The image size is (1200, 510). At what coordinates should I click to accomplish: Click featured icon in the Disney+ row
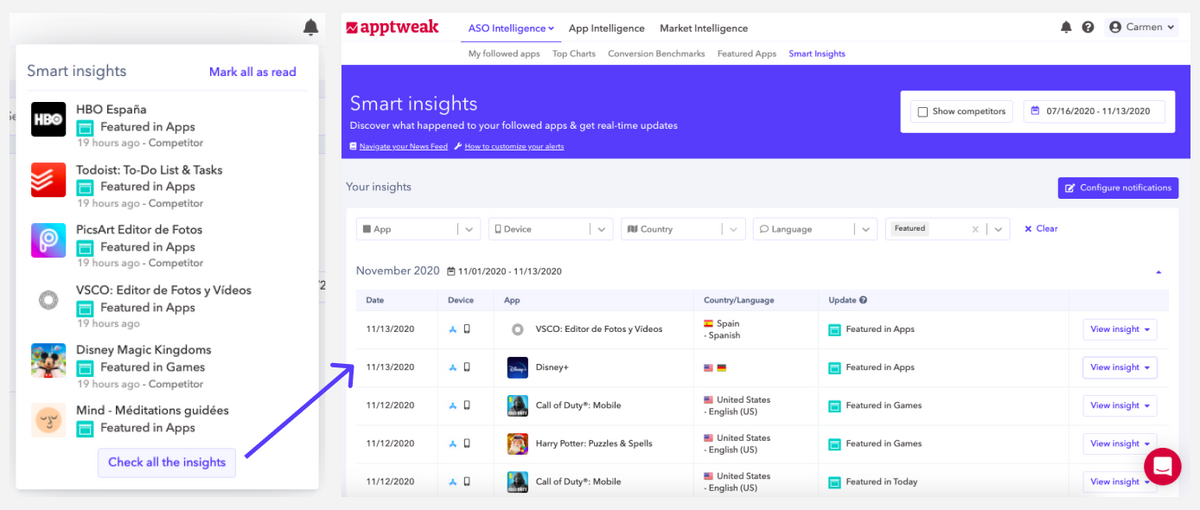tap(835, 367)
